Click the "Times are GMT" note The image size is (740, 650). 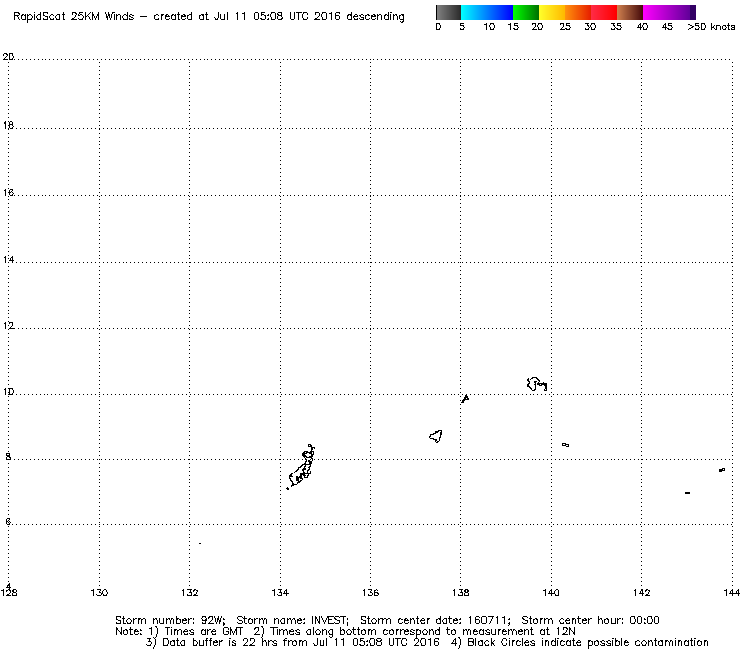(203, 632)
